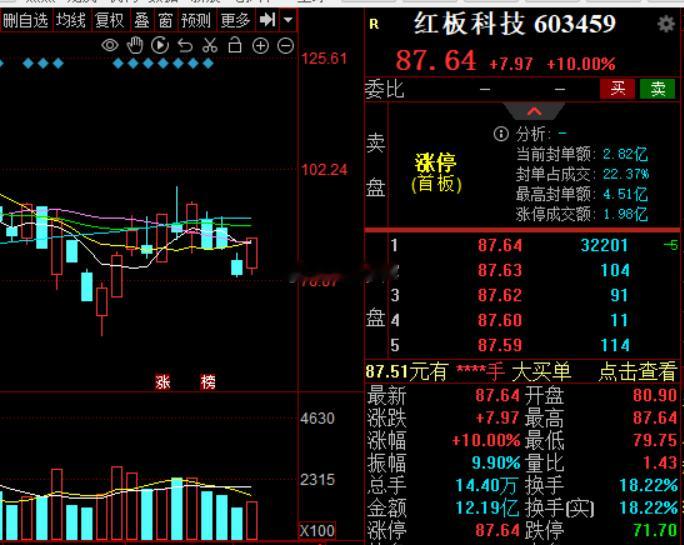
Task: Click the 最低 value 79.75
Action: click(655, 440)
